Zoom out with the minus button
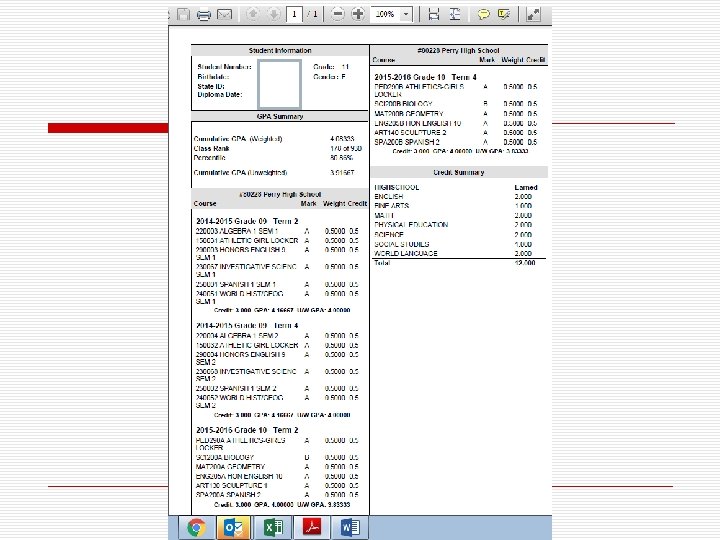The image size is (720, 540). point(338,14)
